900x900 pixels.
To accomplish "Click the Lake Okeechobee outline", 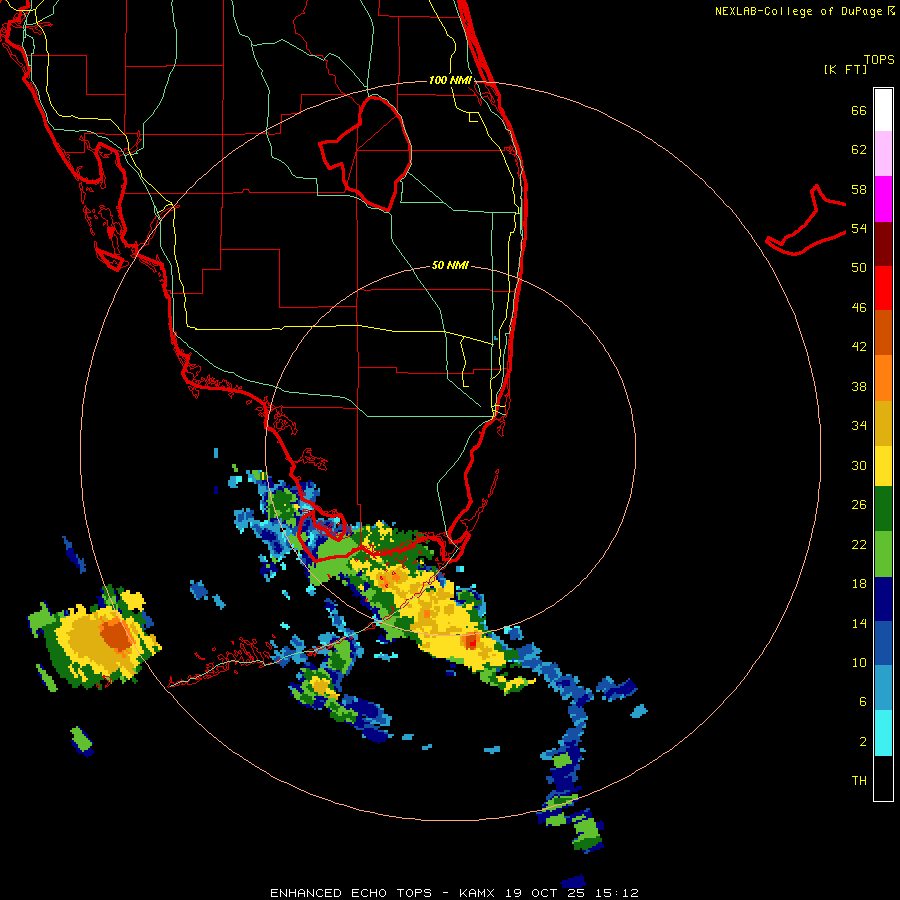I will (x=366, y=153).
